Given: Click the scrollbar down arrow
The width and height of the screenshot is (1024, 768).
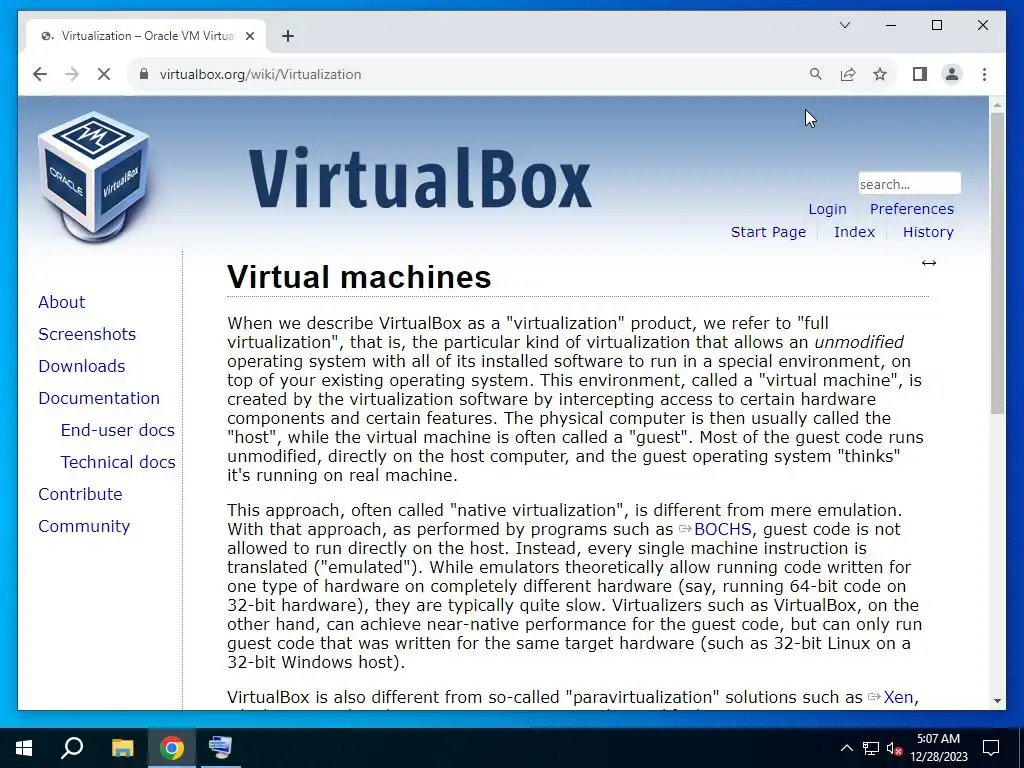Looking at the screenshot, I should coord(997,701).
